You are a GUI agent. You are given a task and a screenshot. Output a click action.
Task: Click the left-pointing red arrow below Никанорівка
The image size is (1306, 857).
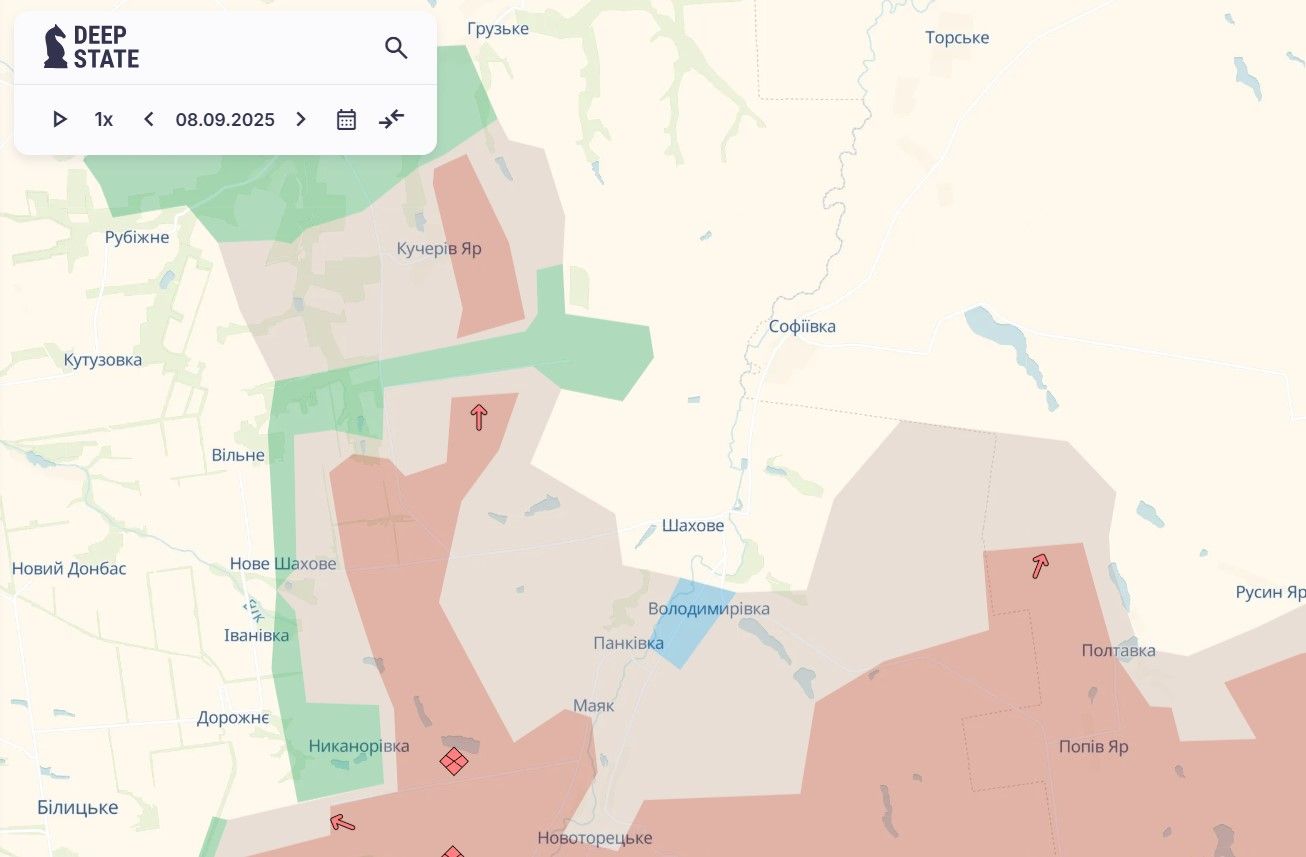342,822
